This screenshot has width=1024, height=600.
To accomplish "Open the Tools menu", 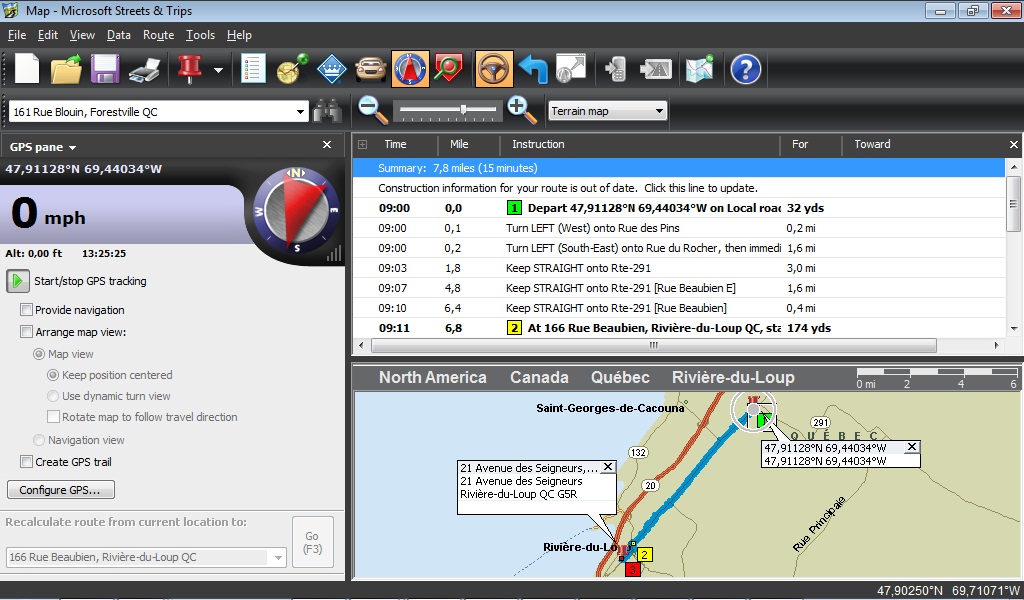I will coord(200,35).
